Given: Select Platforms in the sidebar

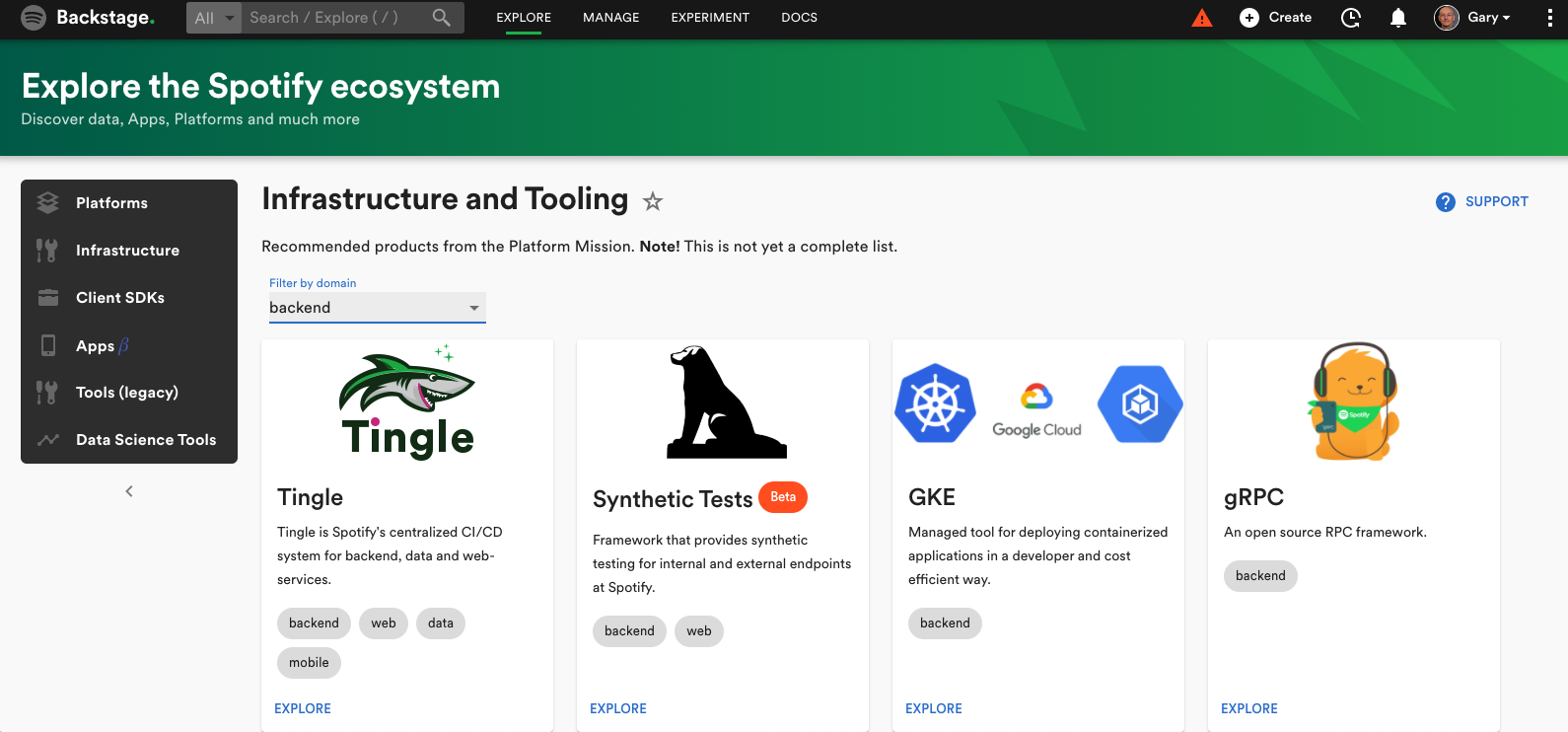Looking at the screenshot, I should (x=129, y=203).
